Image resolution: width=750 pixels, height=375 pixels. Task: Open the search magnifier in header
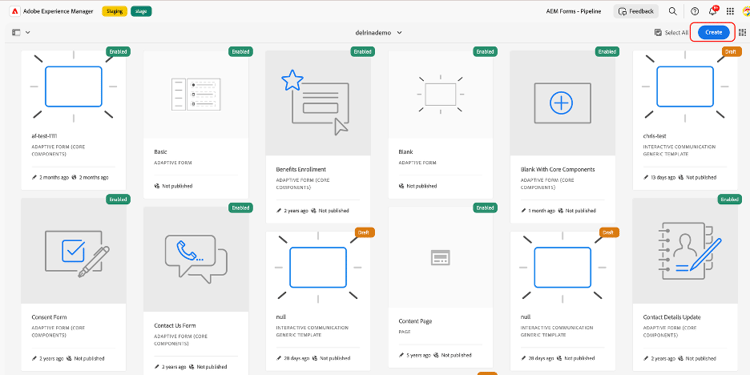[673, 11]
